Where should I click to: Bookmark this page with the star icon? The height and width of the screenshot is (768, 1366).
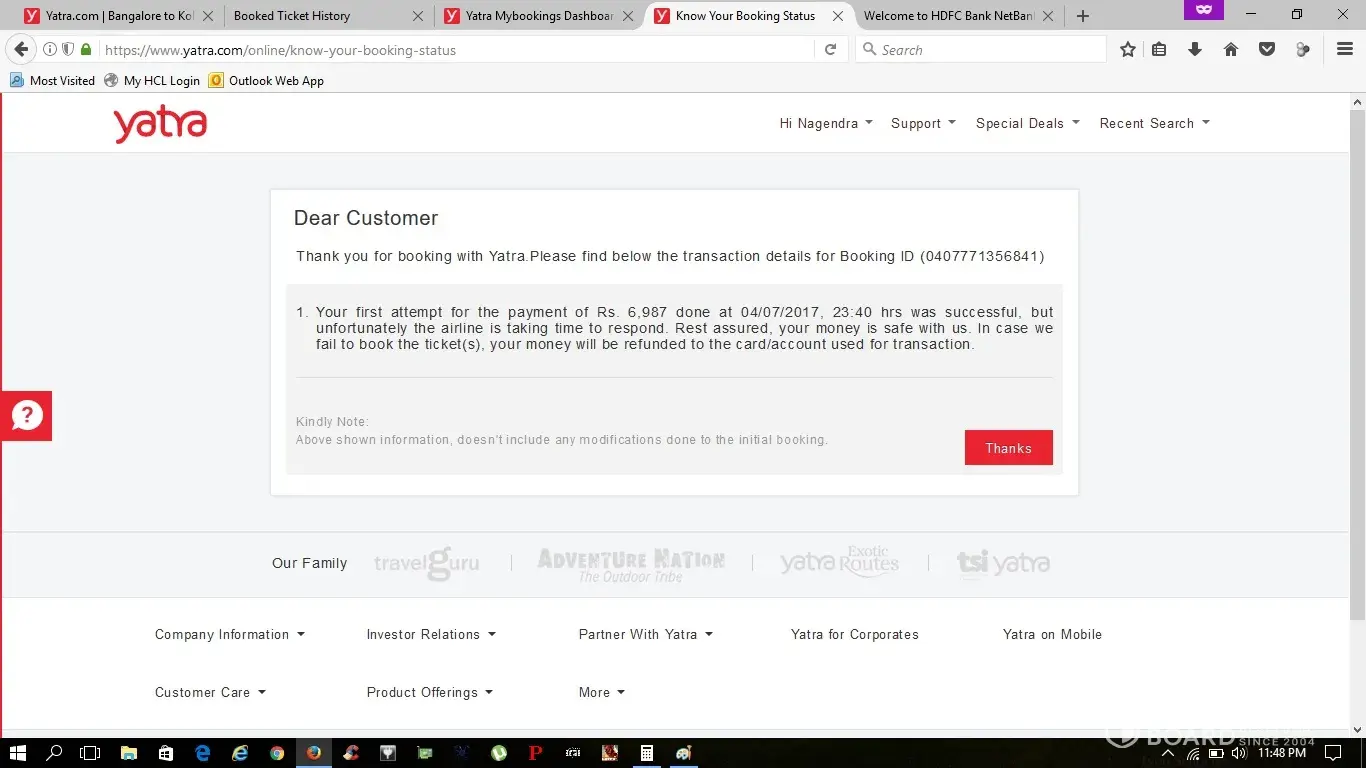click(1128, 50)
